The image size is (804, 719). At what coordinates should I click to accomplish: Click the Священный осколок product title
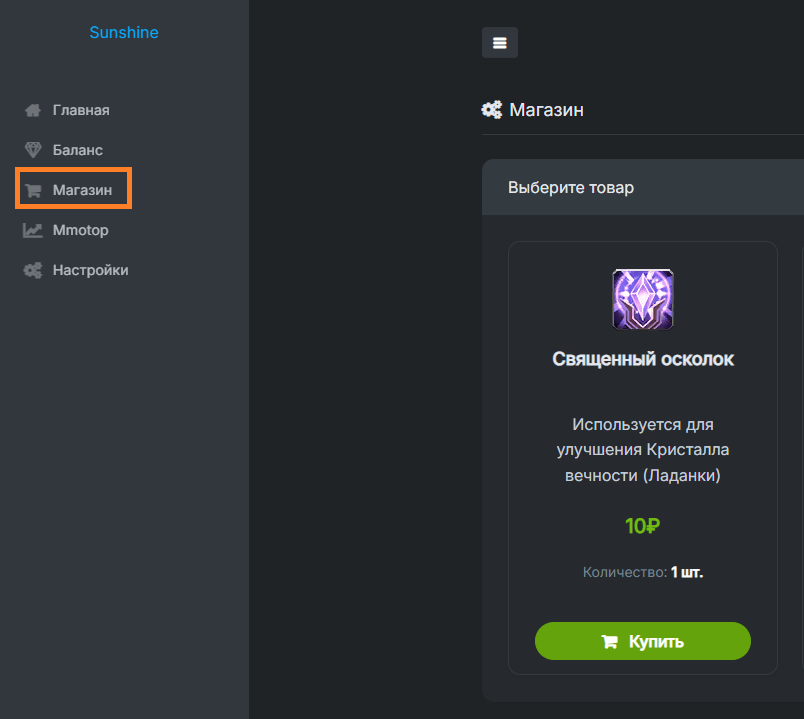[x=643, y=359]
